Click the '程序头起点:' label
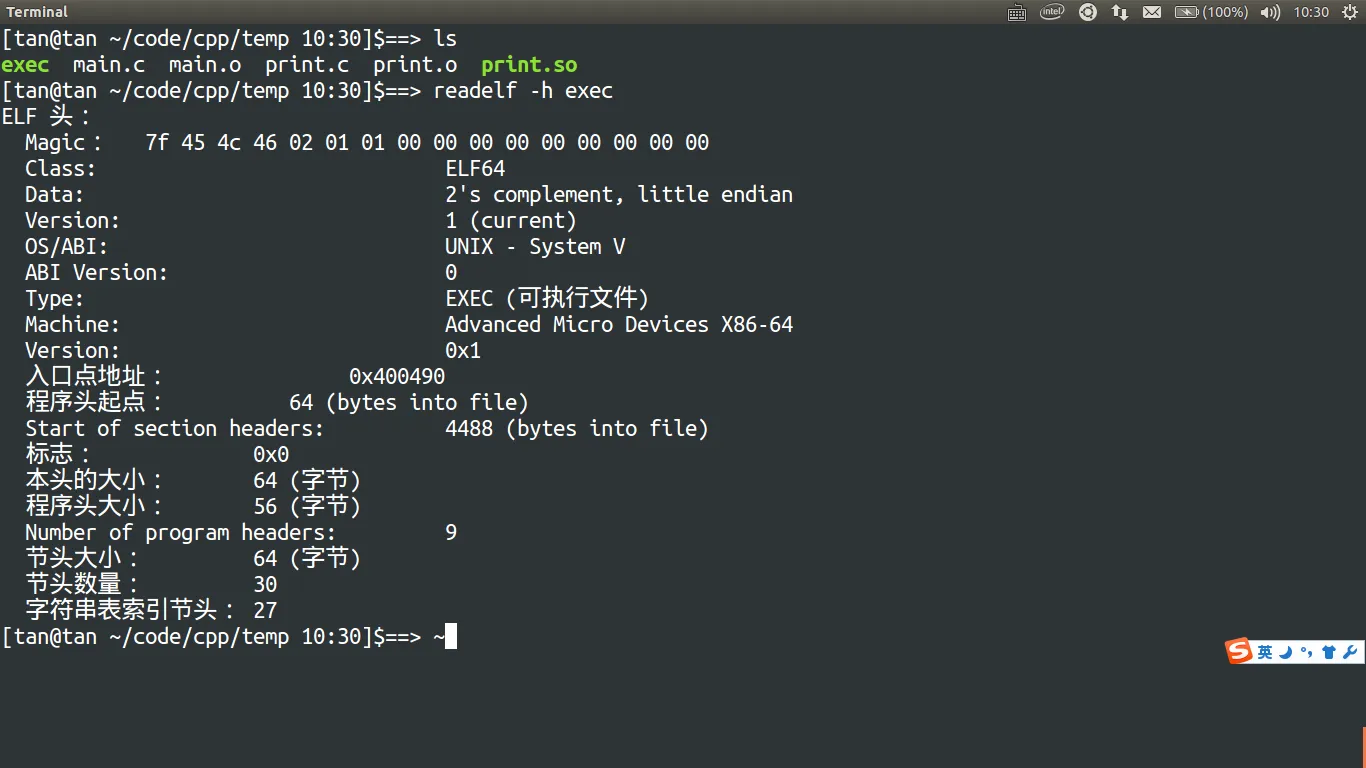The height and width of the screenshot is (768, 1366). (94, 403)
